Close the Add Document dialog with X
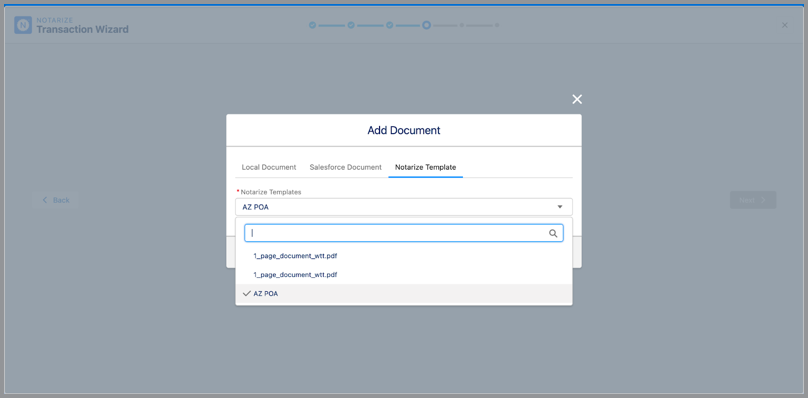The image size is (808, 398). pyautogui.click(x=577, y=100)
